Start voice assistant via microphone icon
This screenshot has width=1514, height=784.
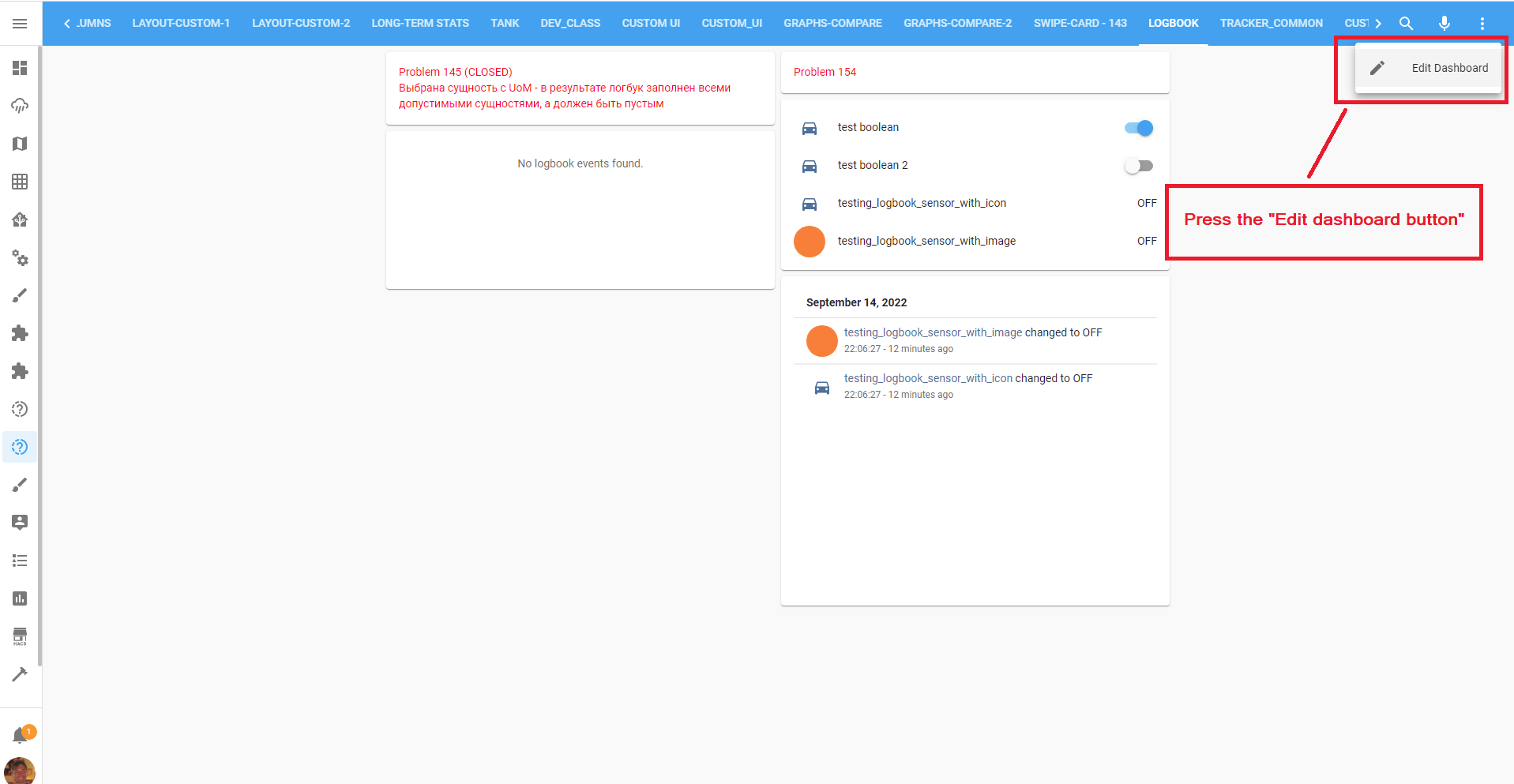[1444, 24]
